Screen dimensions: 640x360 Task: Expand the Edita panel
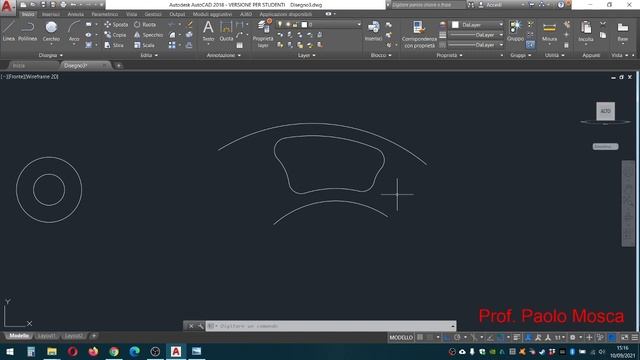[x=149, y=55]
